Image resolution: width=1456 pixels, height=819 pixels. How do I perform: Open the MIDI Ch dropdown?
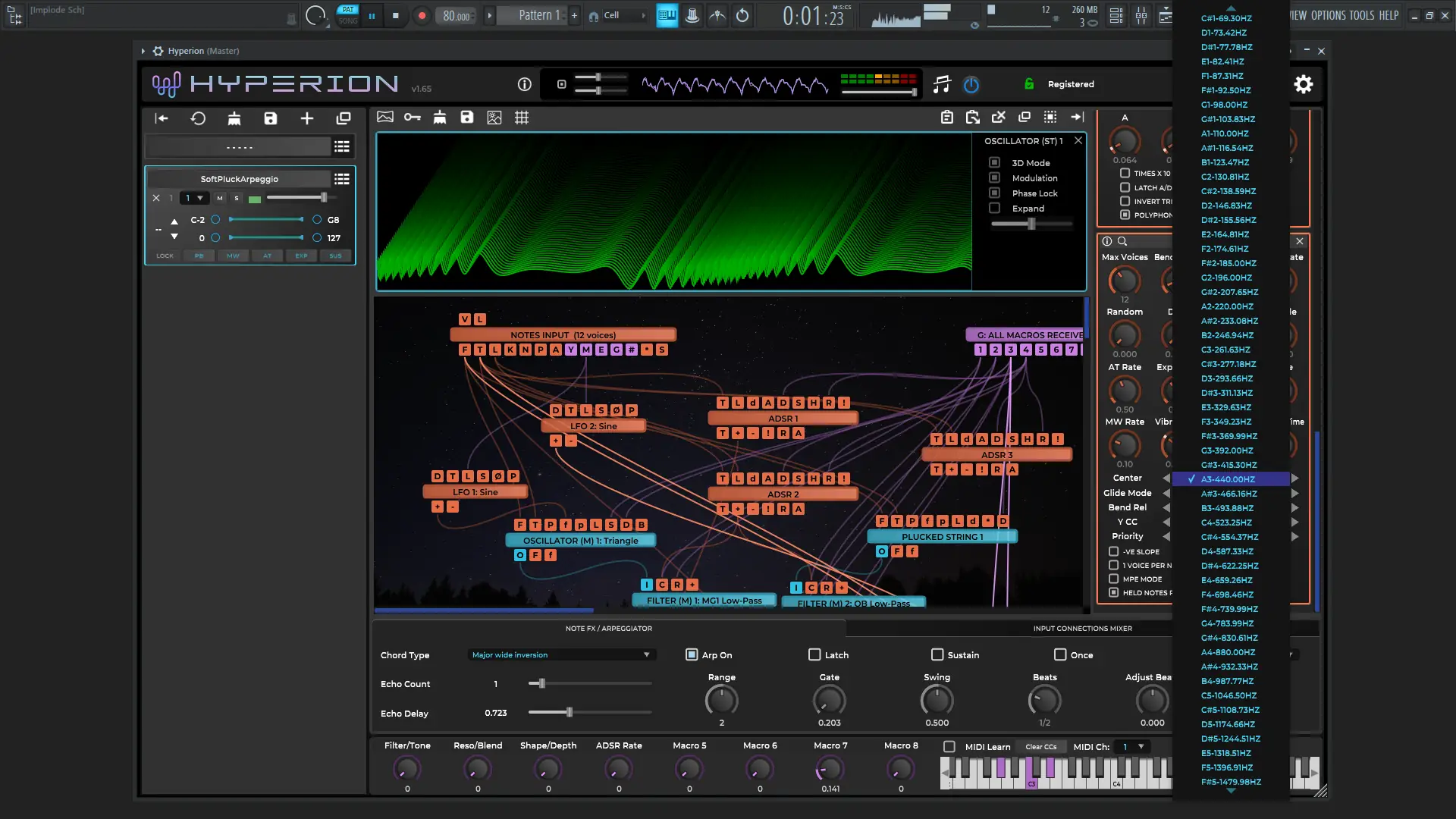pyautogui.click(x=1132, y=747)
